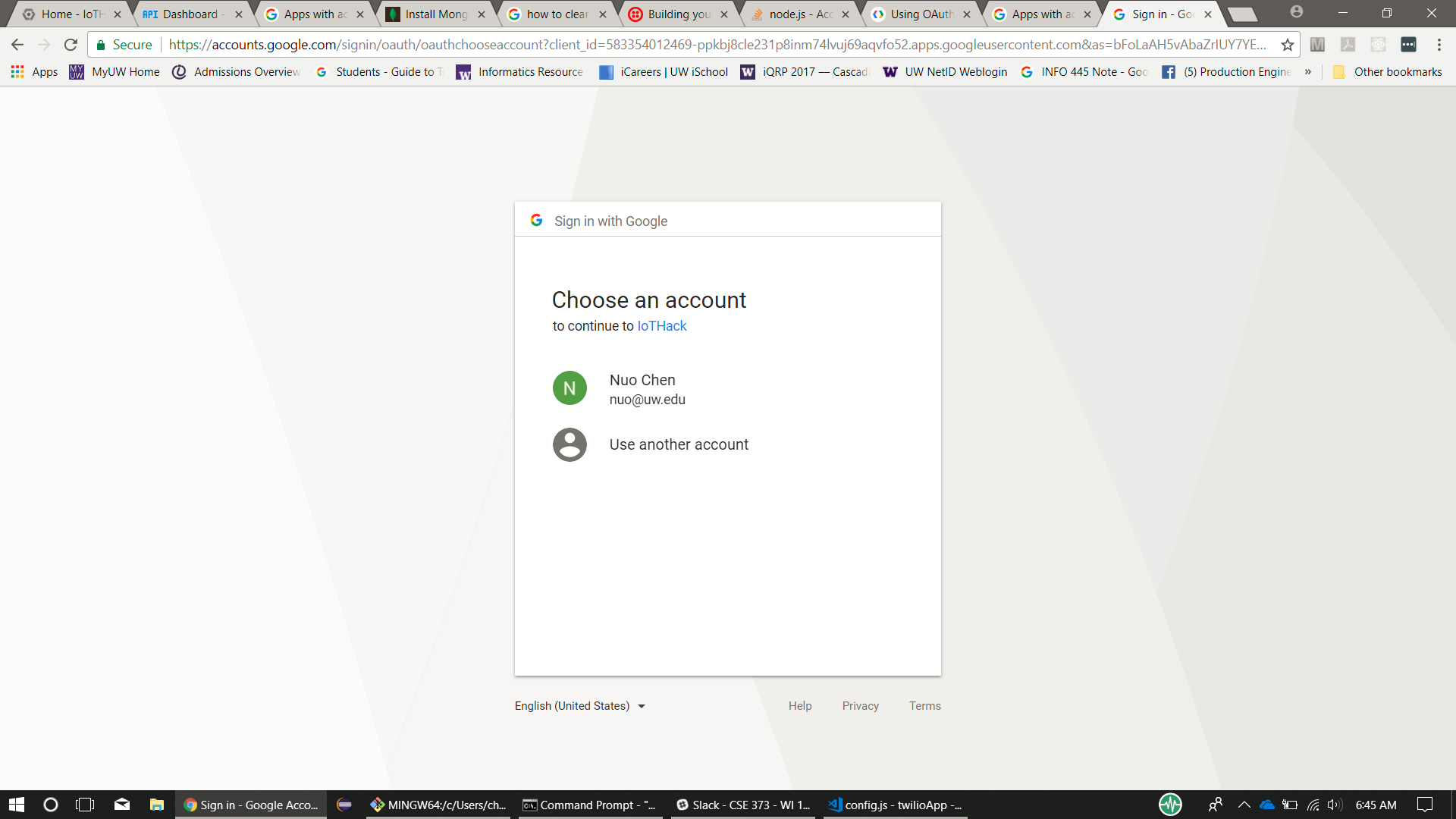Viewport: 1456px width, 819px height.
Task: Open Chrome three-dot menu
Action: pyautogui.click(x=1439, y=45)
